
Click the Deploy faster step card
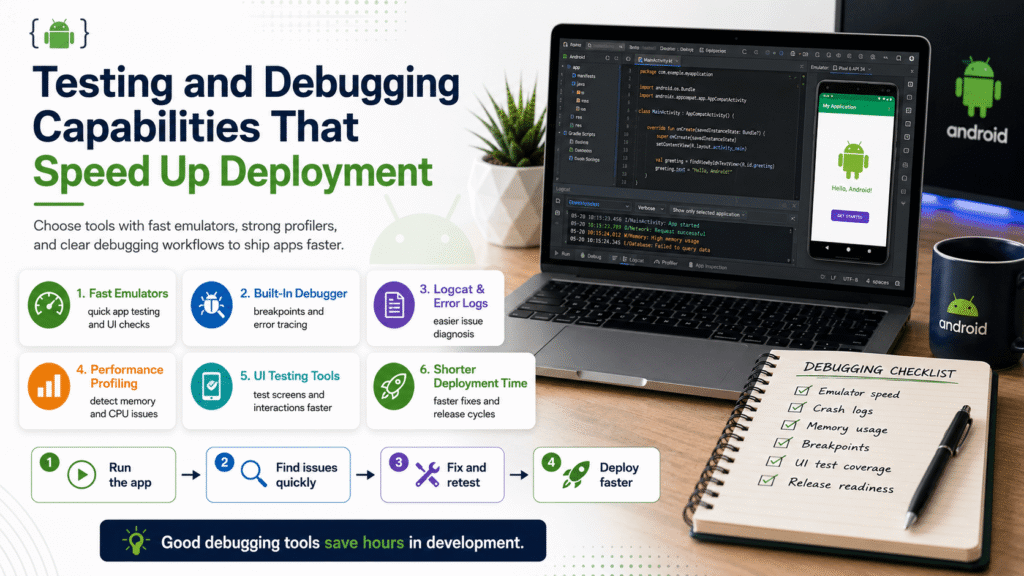tap(596, 475)
